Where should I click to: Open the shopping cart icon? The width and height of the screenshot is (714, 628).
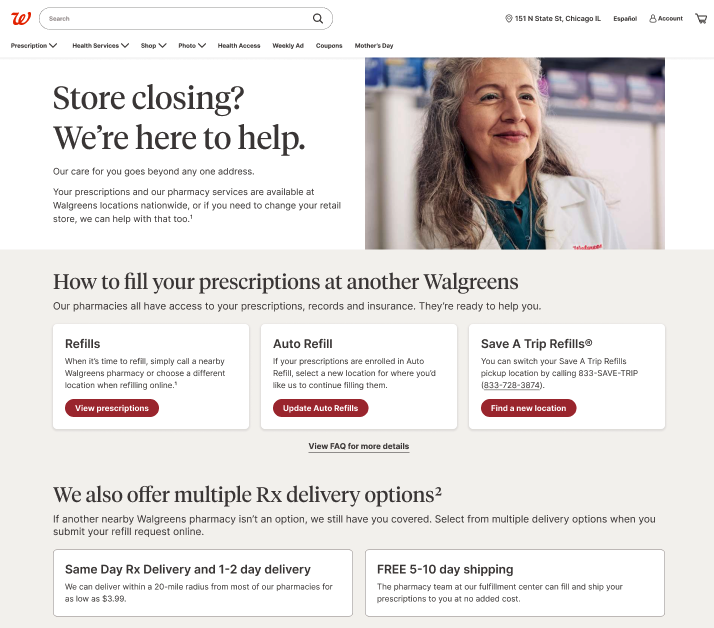point(701,19)
